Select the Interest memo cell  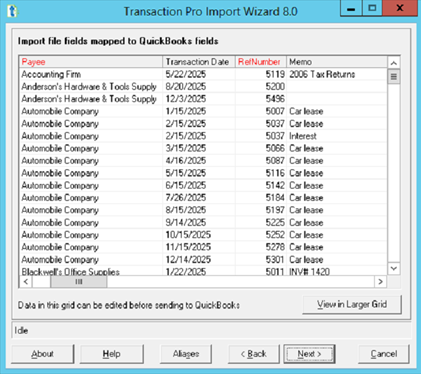click(337, 136)
